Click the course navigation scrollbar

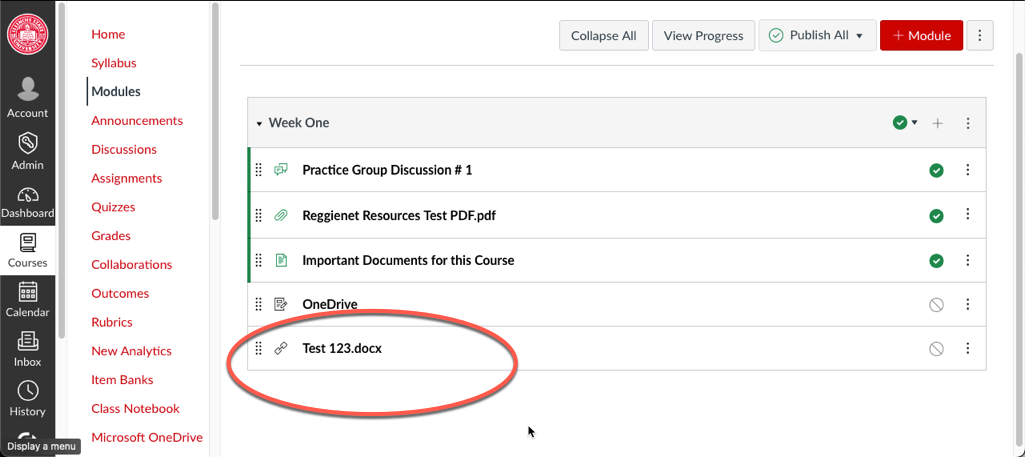coord(215,111)
